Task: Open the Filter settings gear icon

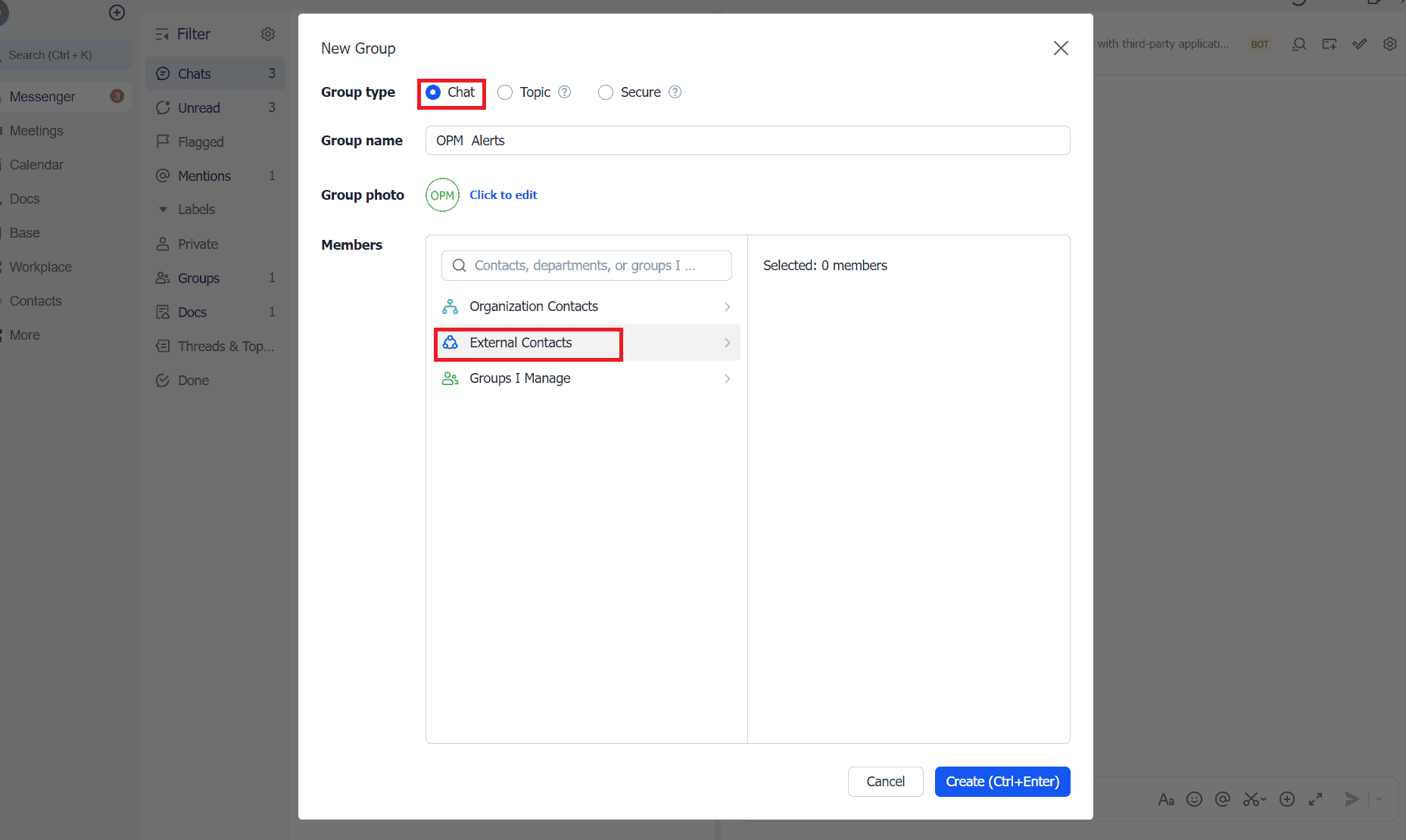Action: (x=268, y=34)
